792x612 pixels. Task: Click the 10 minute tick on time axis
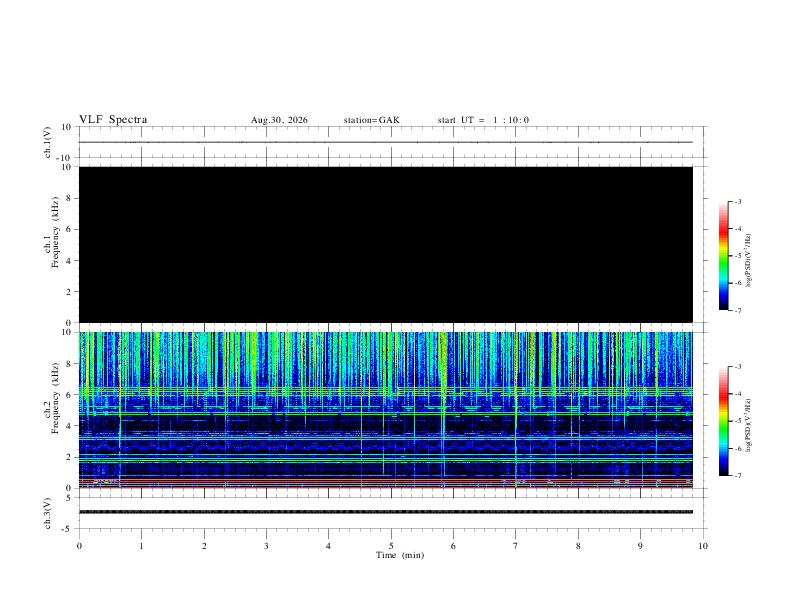pos(703,546)
